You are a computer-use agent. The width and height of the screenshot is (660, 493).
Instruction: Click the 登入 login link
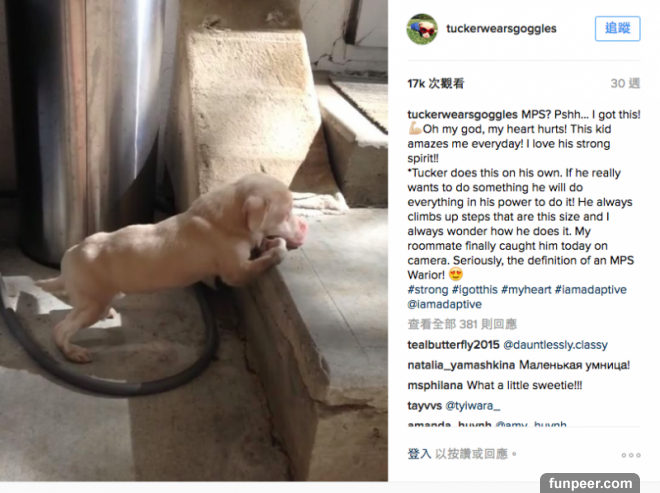(419, 454)
